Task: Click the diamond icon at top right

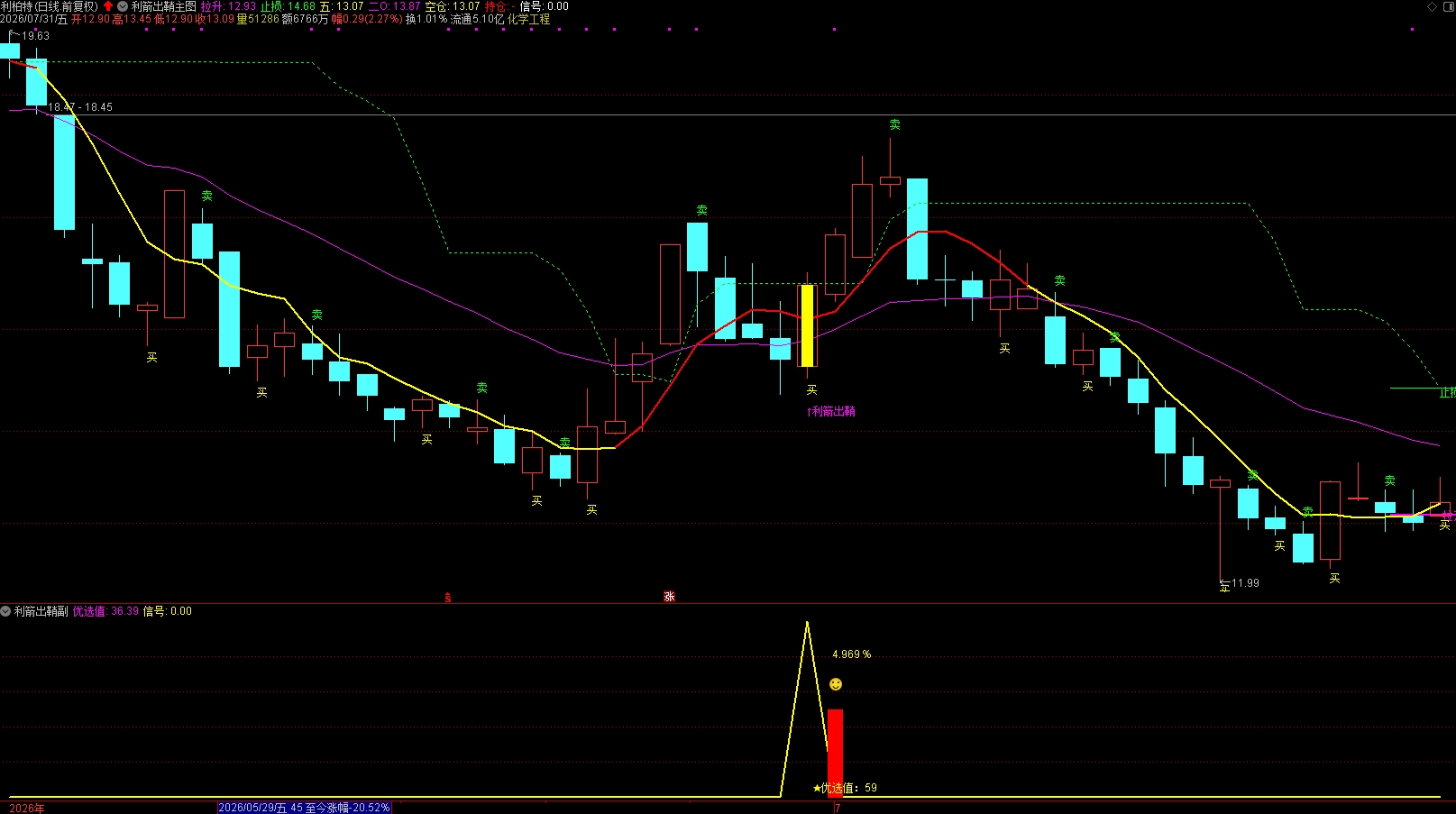Action: point(1433,6)
